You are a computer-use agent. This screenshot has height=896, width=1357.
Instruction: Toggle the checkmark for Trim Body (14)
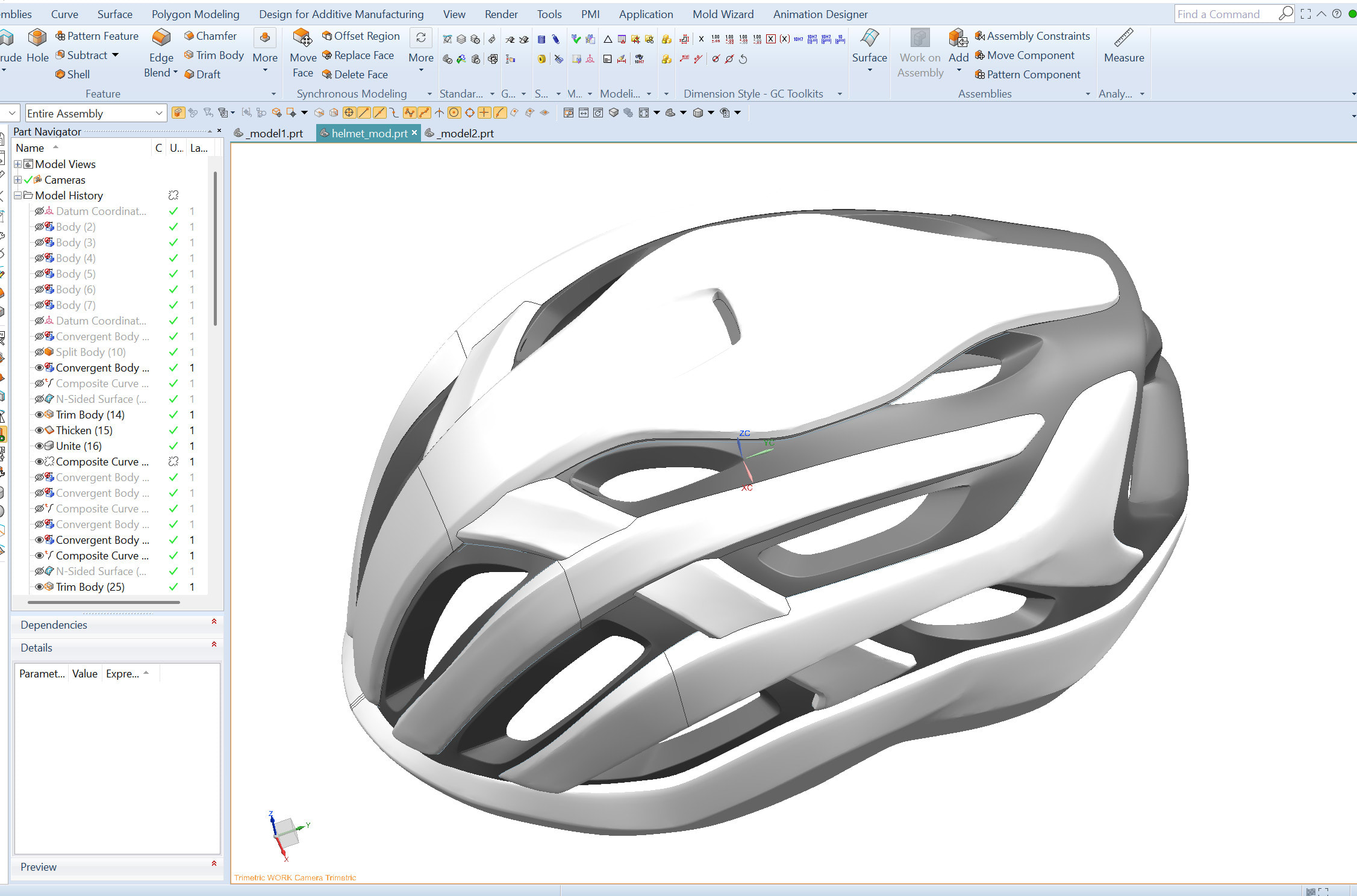tap(173, 414)
